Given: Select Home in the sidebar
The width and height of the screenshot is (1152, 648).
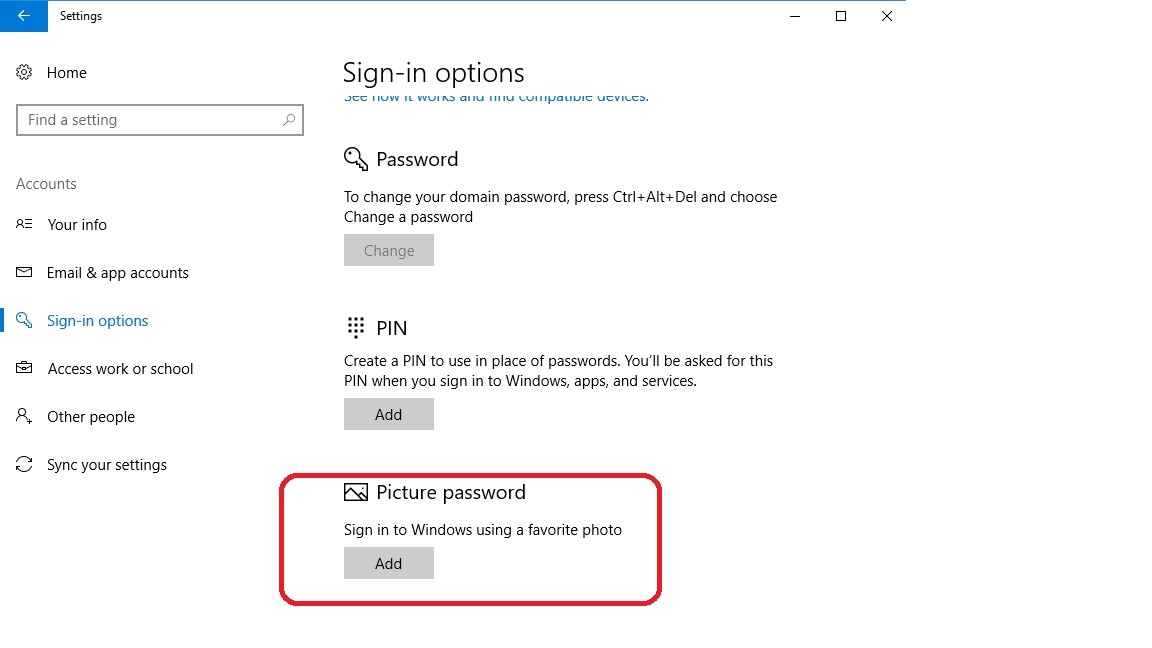Looking at the screenshot, I should coord(66,72).
